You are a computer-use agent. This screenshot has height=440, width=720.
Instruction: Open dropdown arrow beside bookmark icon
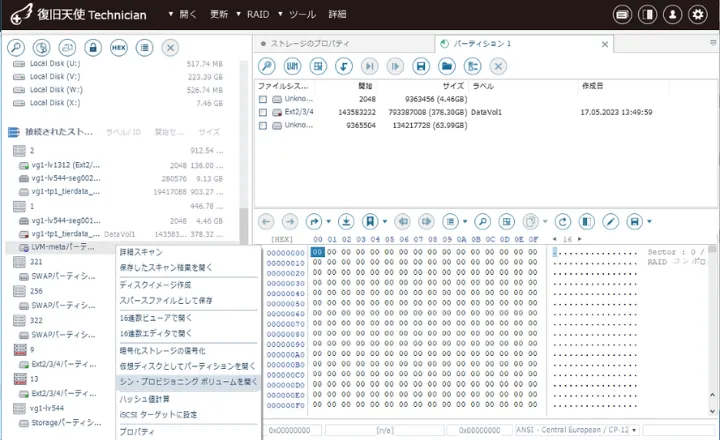pyautogui.click(x=385, y=222)
